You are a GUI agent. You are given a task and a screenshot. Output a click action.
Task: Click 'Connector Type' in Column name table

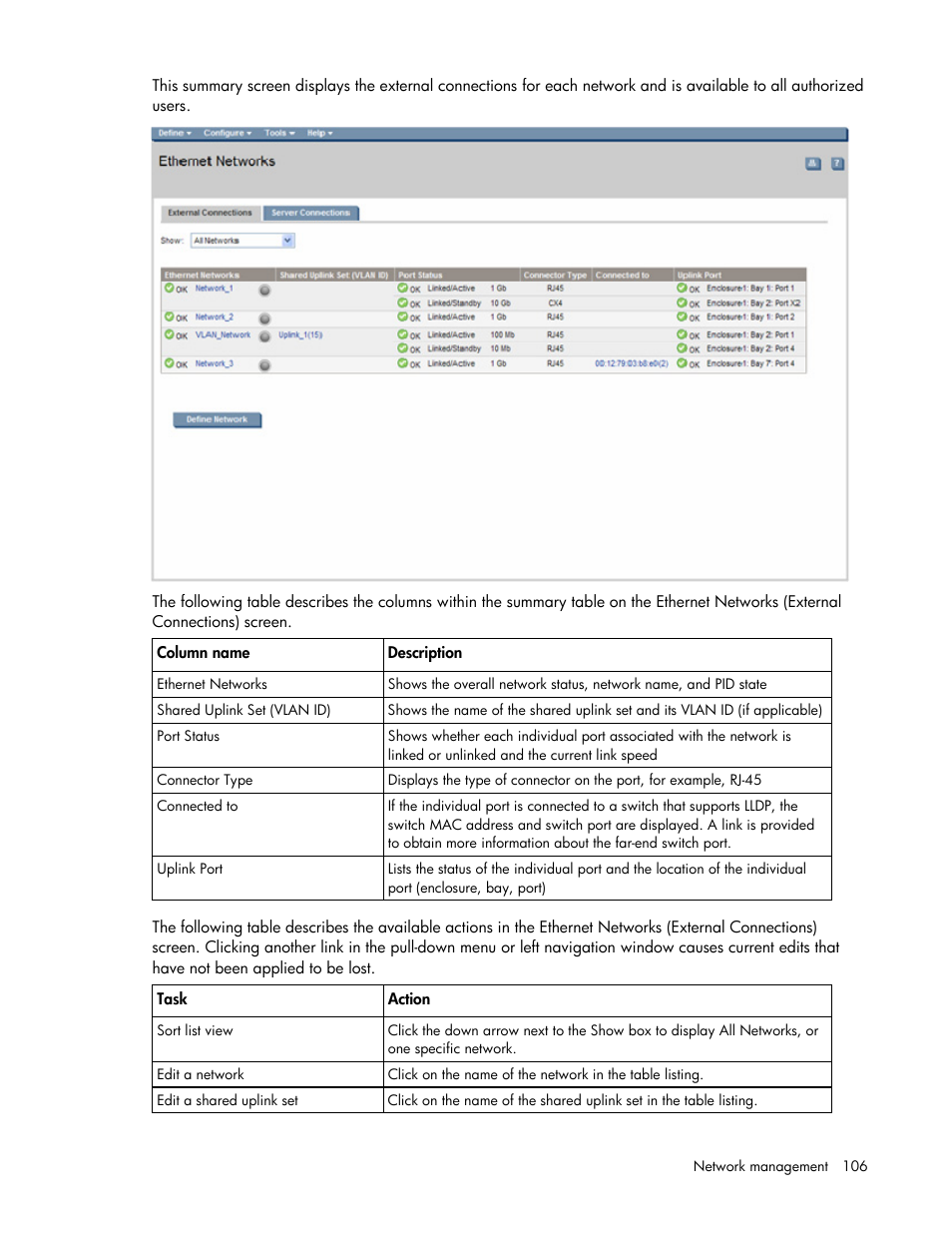pos(205,780)
